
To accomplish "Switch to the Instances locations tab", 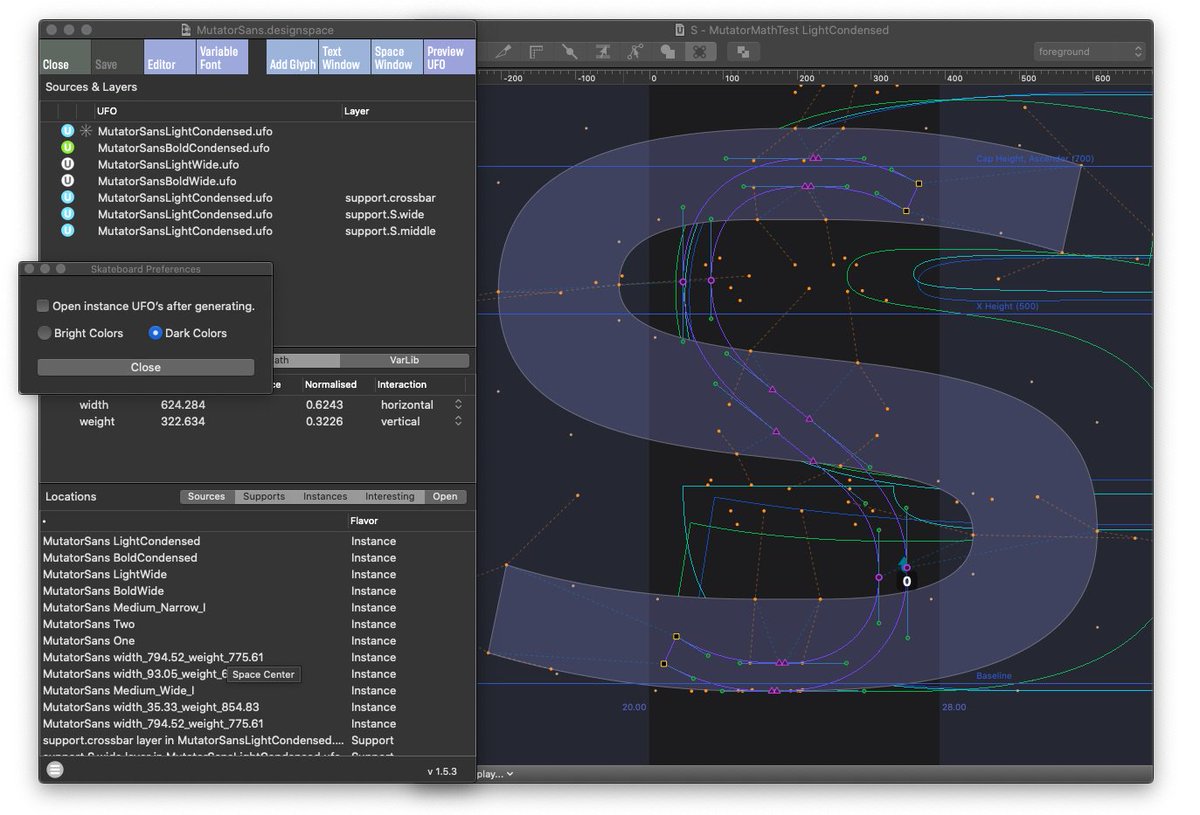I will point(325,496).
